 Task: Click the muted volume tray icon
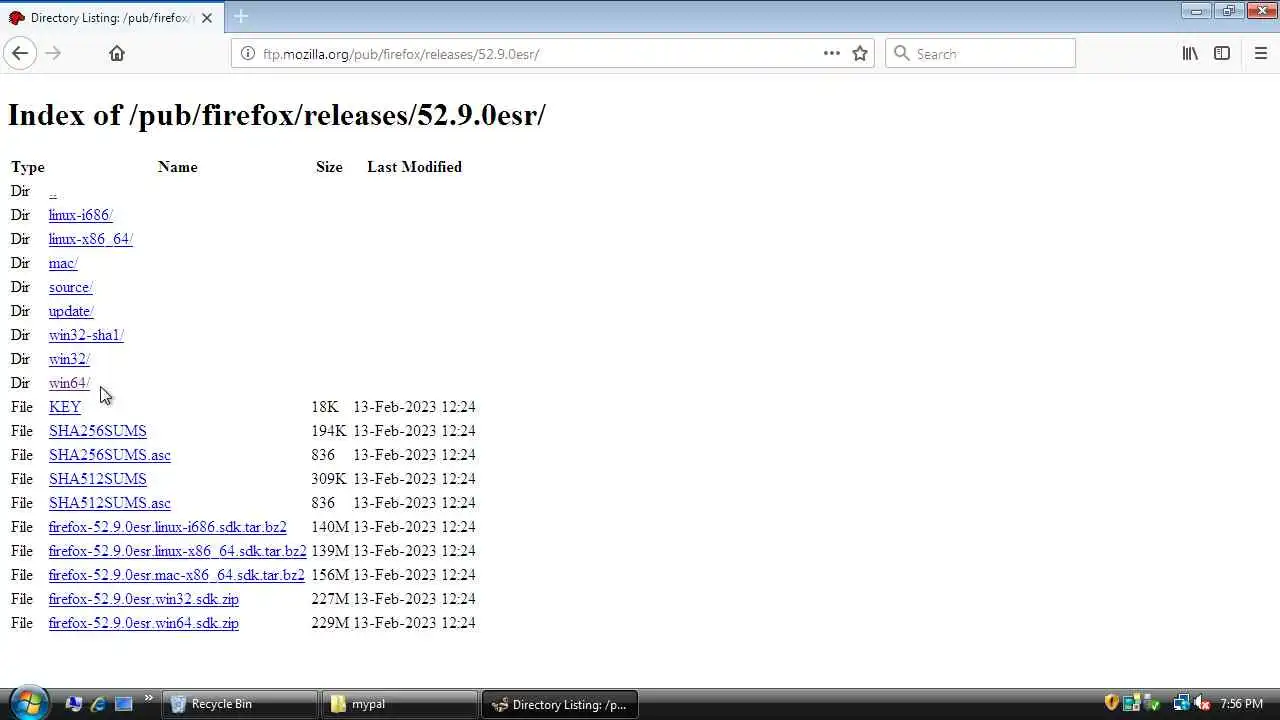click(1202, 704)
